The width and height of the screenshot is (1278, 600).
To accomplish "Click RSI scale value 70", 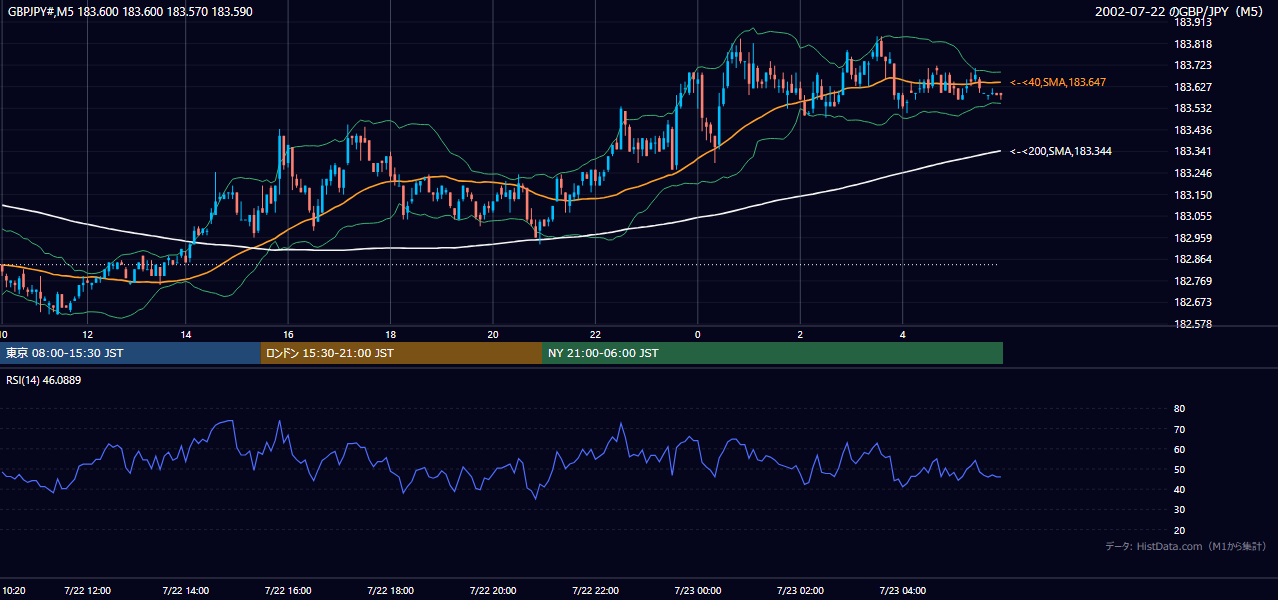I will [1179, 429].
